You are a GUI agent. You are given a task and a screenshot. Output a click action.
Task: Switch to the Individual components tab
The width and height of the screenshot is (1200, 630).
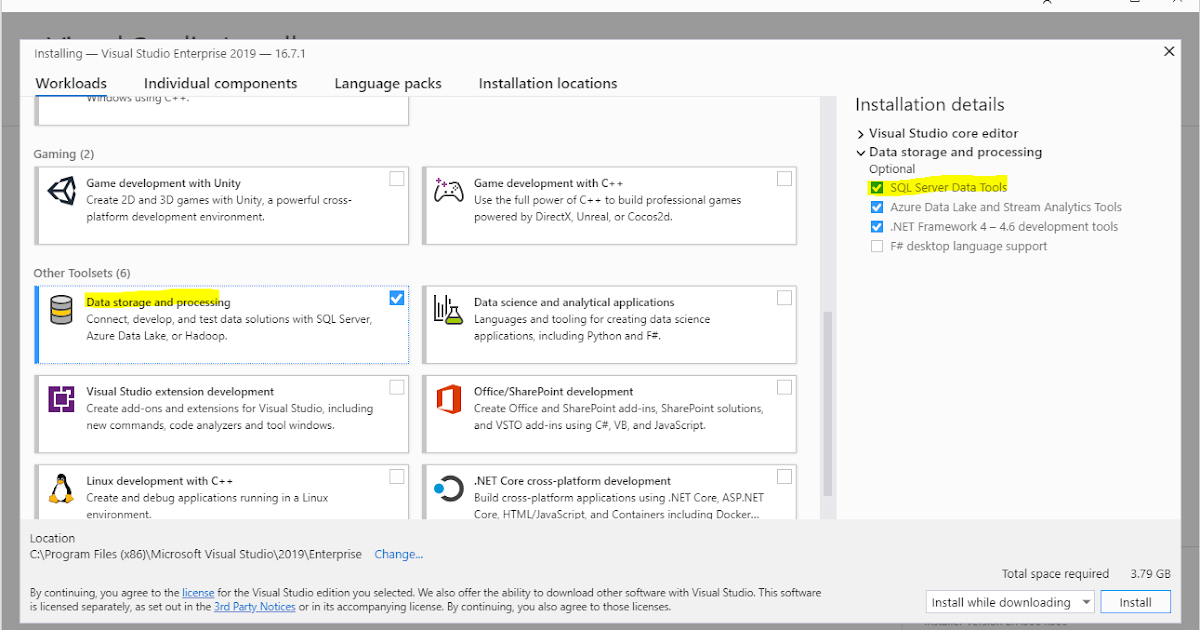(x=220, y=83)
